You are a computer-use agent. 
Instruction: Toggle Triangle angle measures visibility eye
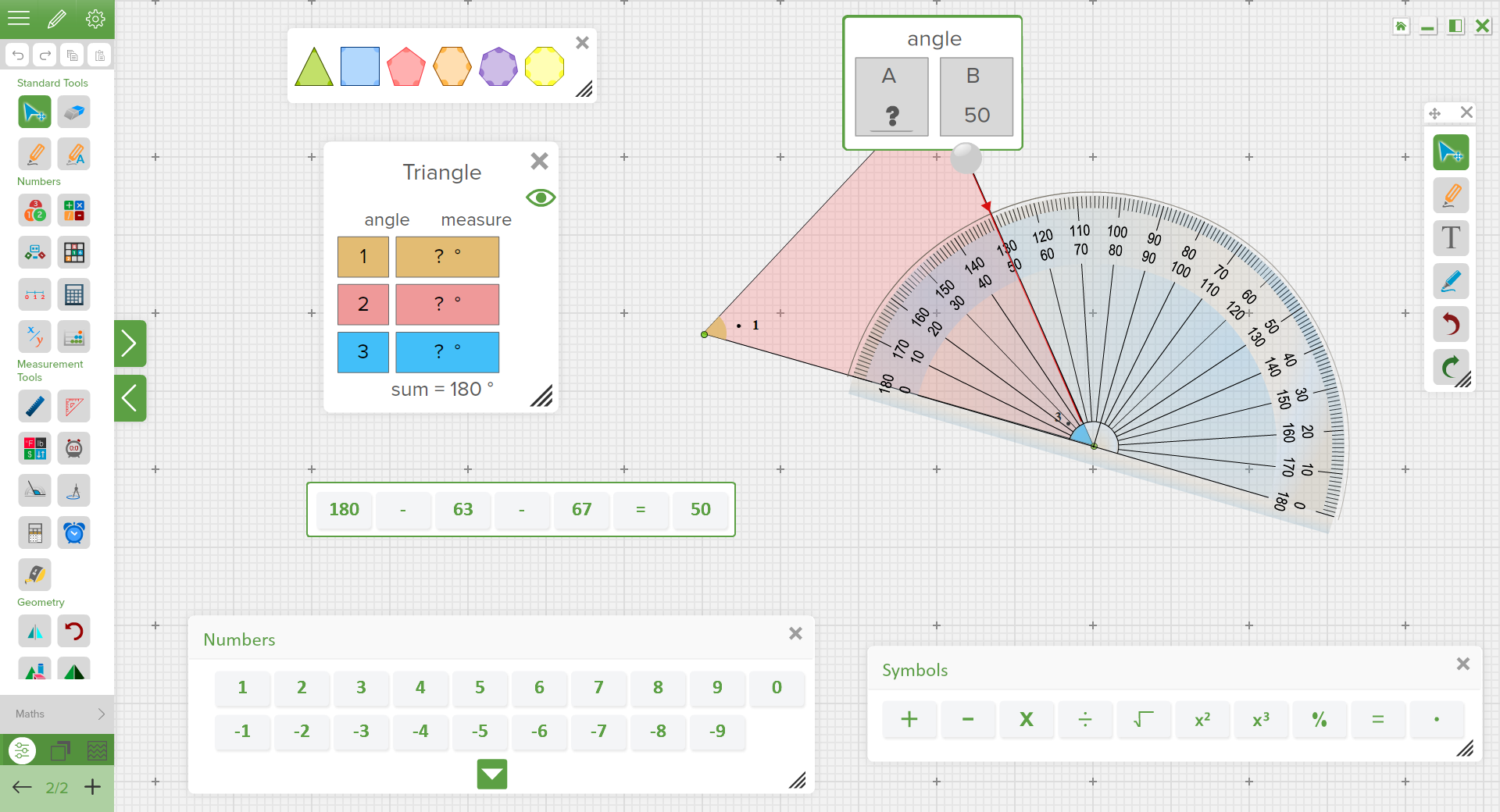coord(541,198)
